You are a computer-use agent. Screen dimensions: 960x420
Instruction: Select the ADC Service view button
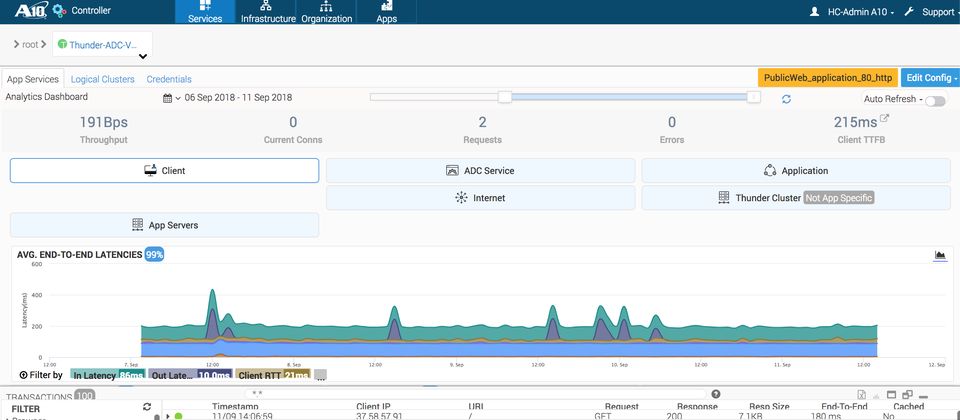[x=480, y=171]
